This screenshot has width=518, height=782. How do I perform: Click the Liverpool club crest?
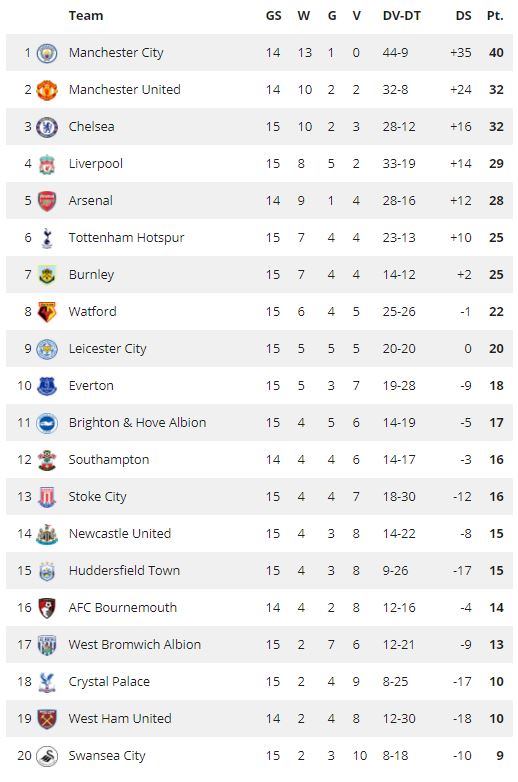click(47, 164)
